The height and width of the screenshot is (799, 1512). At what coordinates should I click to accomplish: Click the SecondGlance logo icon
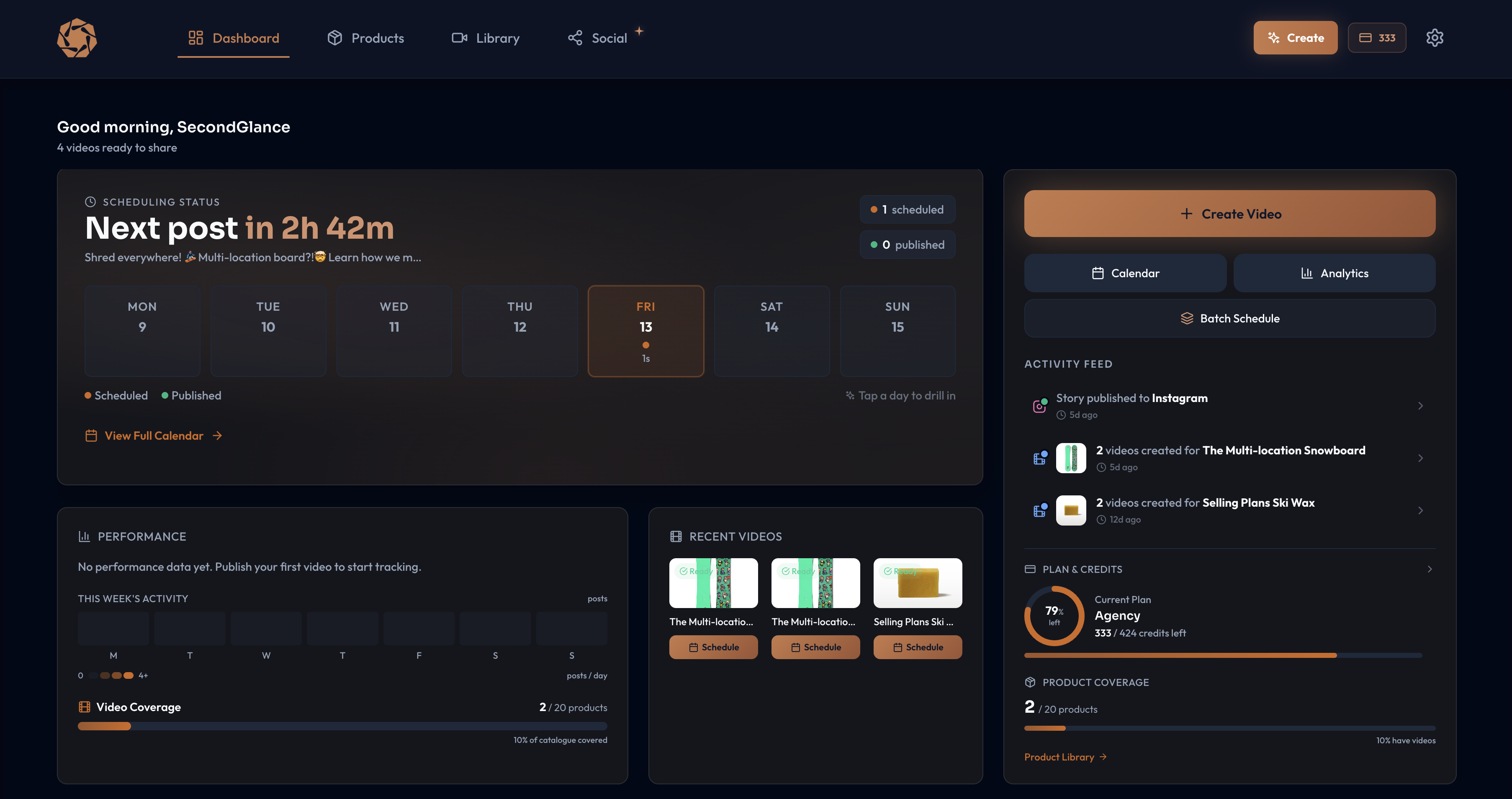(x=77, y=38)
